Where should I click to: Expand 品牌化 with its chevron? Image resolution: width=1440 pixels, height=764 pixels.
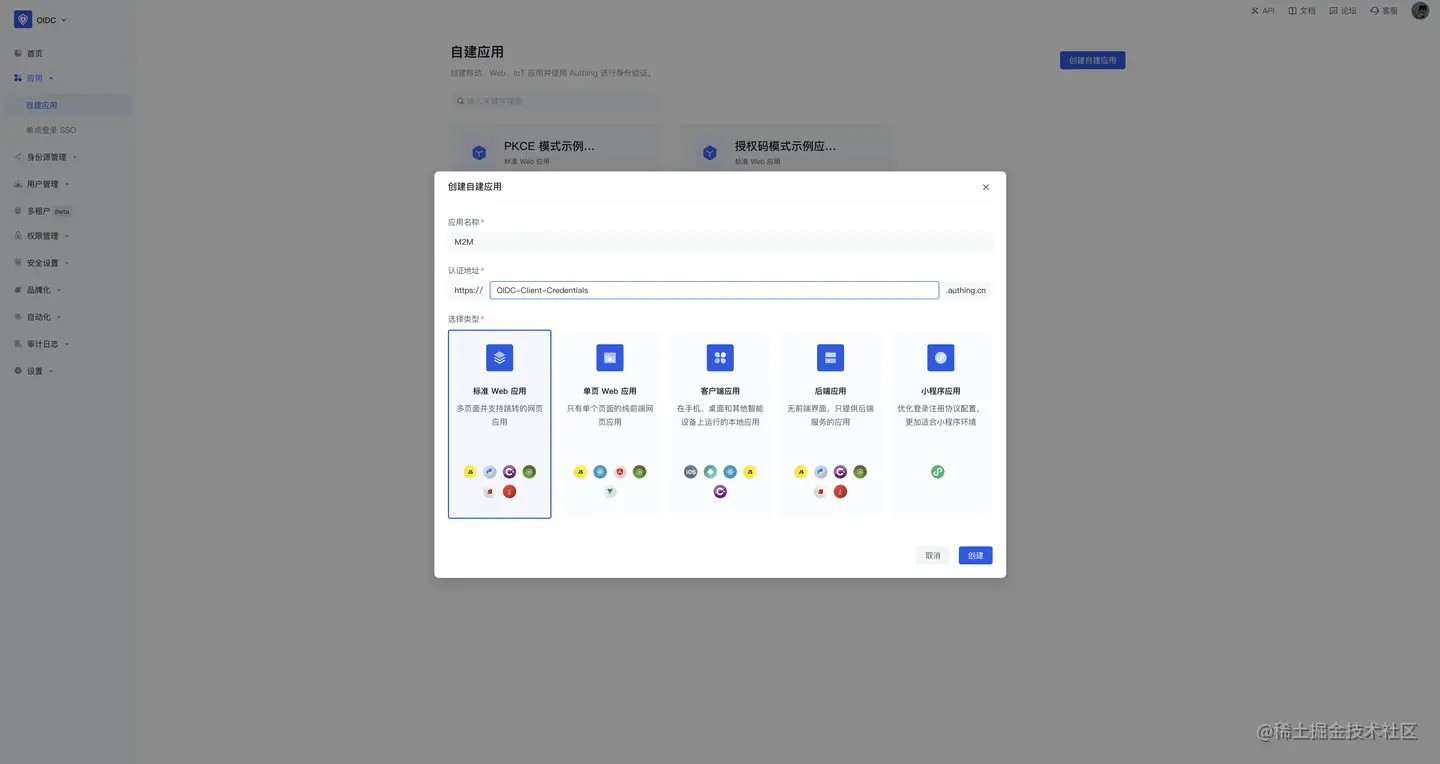[59, 290]
